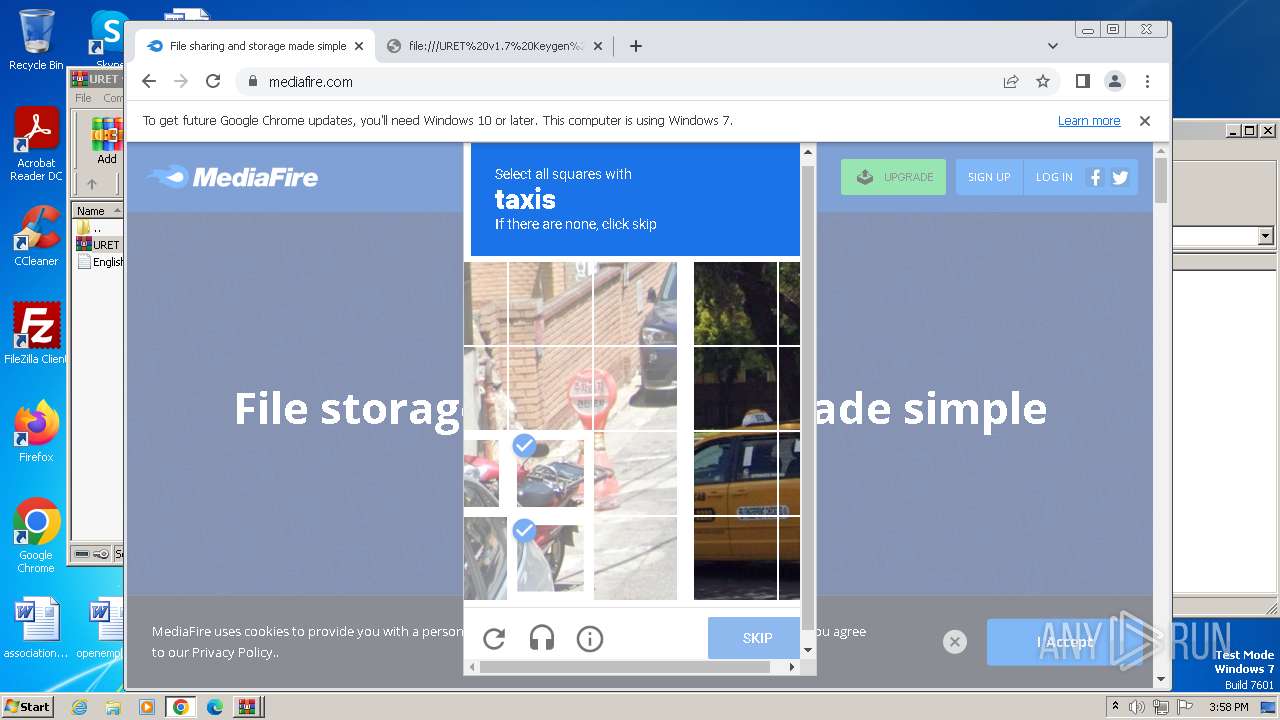Open Windows Media Player from taskbar
Image resolution: width=1280 pixels, height=720 pixels.
coord(146,707)
